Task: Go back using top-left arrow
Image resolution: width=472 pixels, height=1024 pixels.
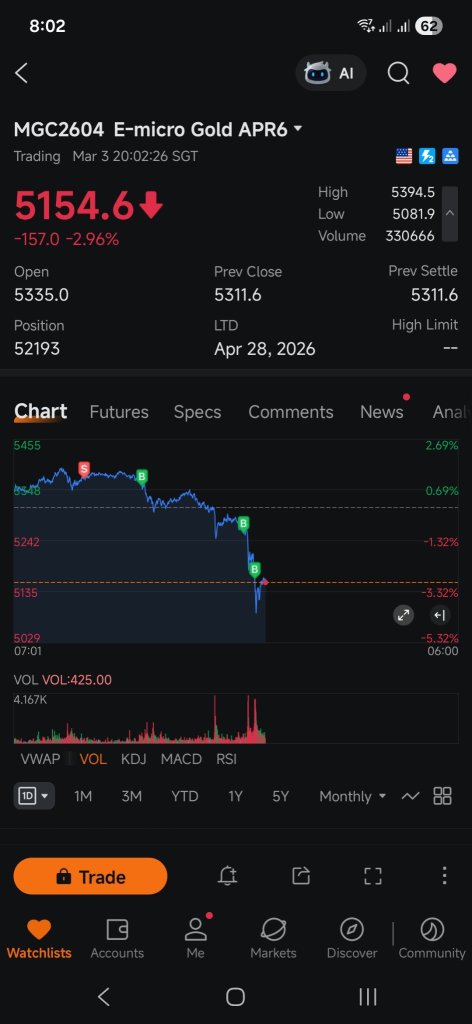Action: [22, 72]
